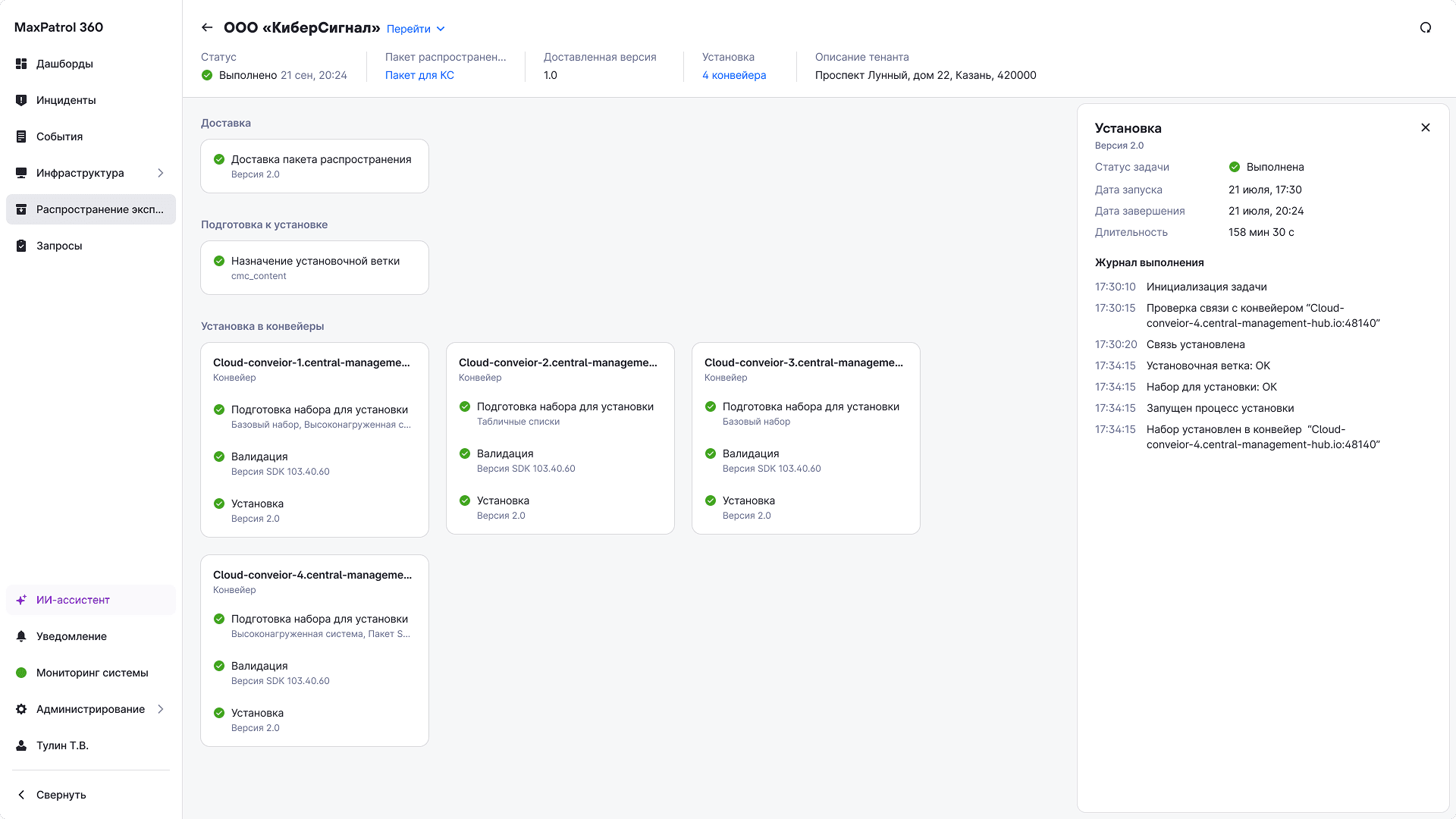
Task: Click the green Мониторинг системы status indicator
Action: (21, 673)
